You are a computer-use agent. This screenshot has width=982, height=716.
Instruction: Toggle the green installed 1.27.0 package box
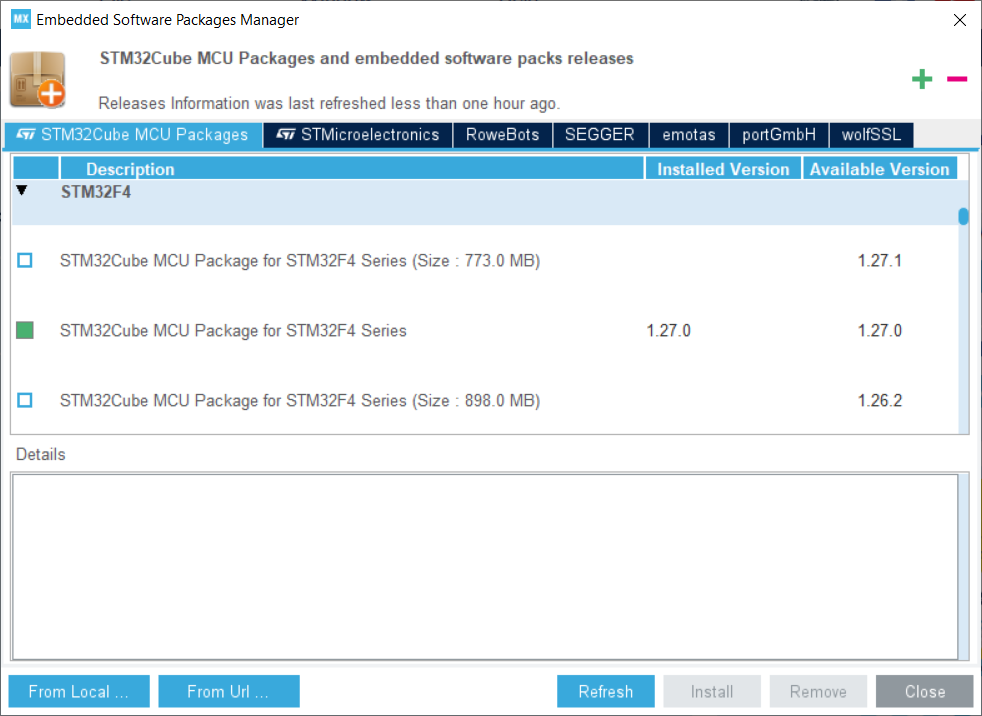[x=25, y=330]
